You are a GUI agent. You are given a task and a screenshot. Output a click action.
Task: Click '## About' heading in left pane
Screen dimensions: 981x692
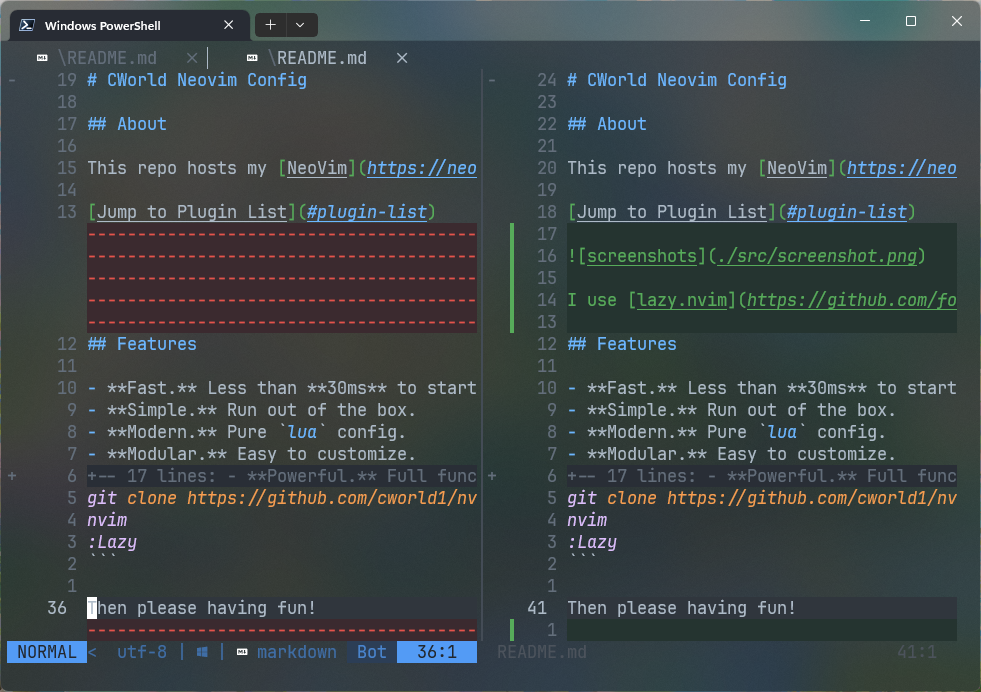(127, 124)
